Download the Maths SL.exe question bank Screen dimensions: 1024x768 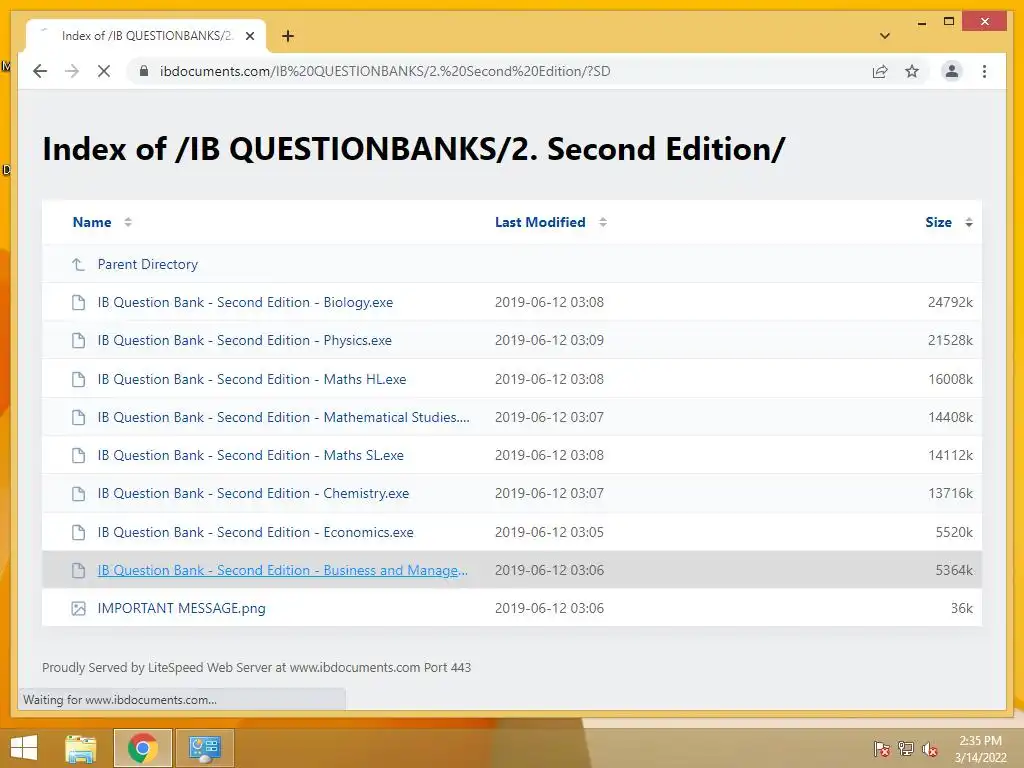coord(250,455)
